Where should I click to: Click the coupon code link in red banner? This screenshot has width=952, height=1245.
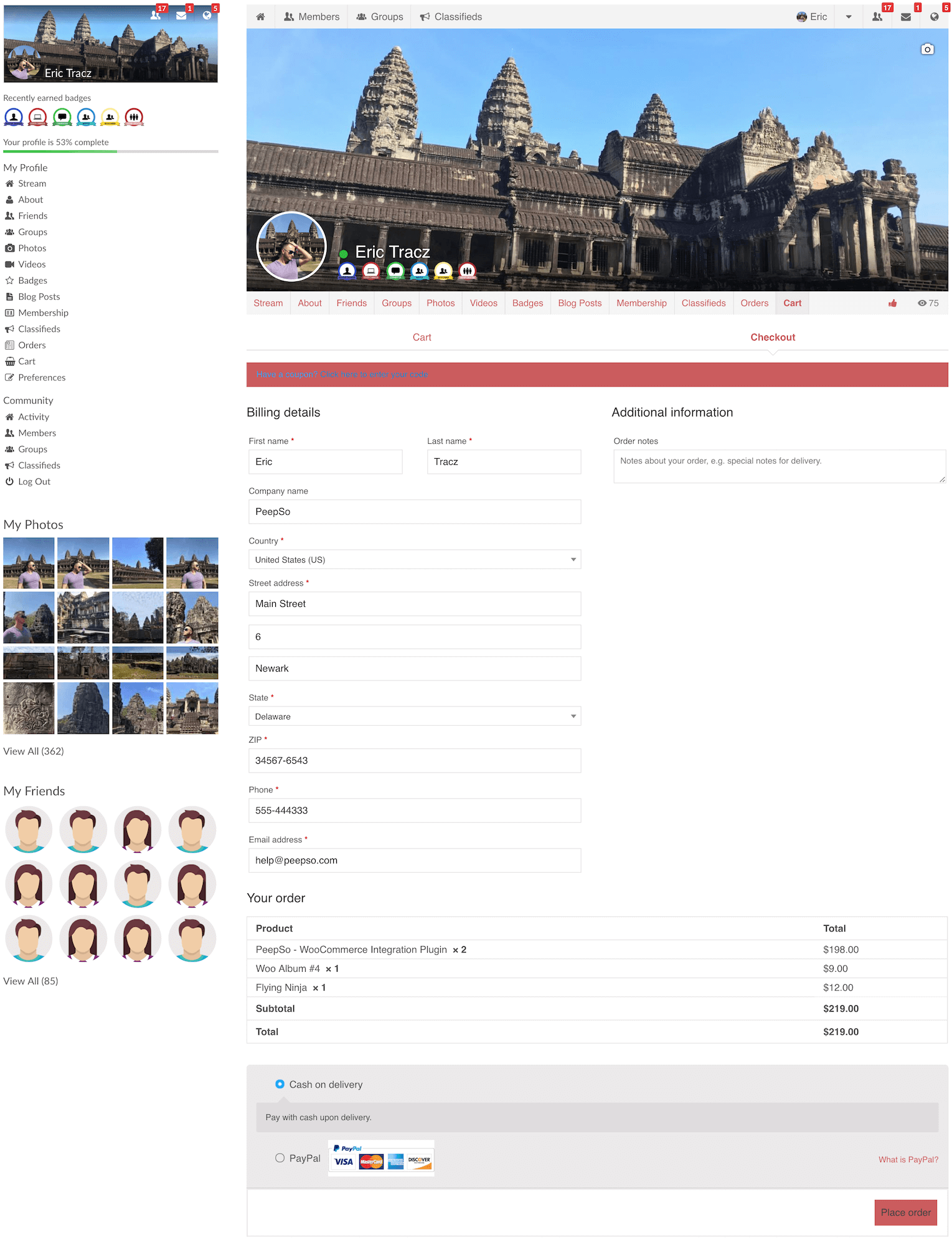pyautogui.click(x=374, y=374)
